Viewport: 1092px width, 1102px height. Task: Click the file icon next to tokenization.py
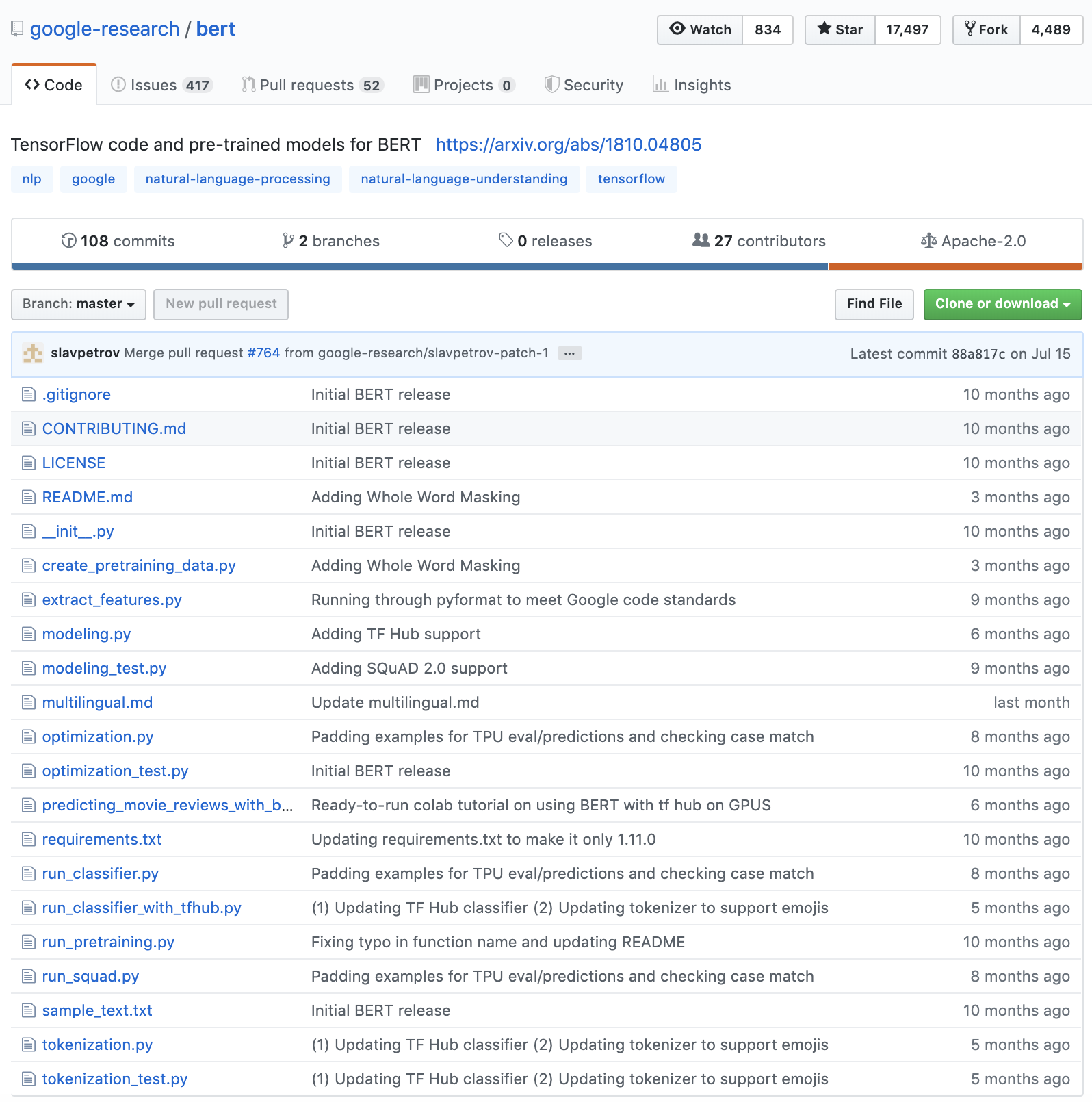28,1045
